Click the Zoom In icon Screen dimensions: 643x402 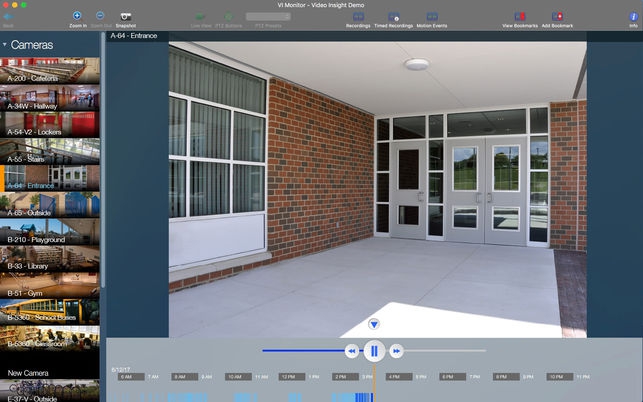point(77,16)
